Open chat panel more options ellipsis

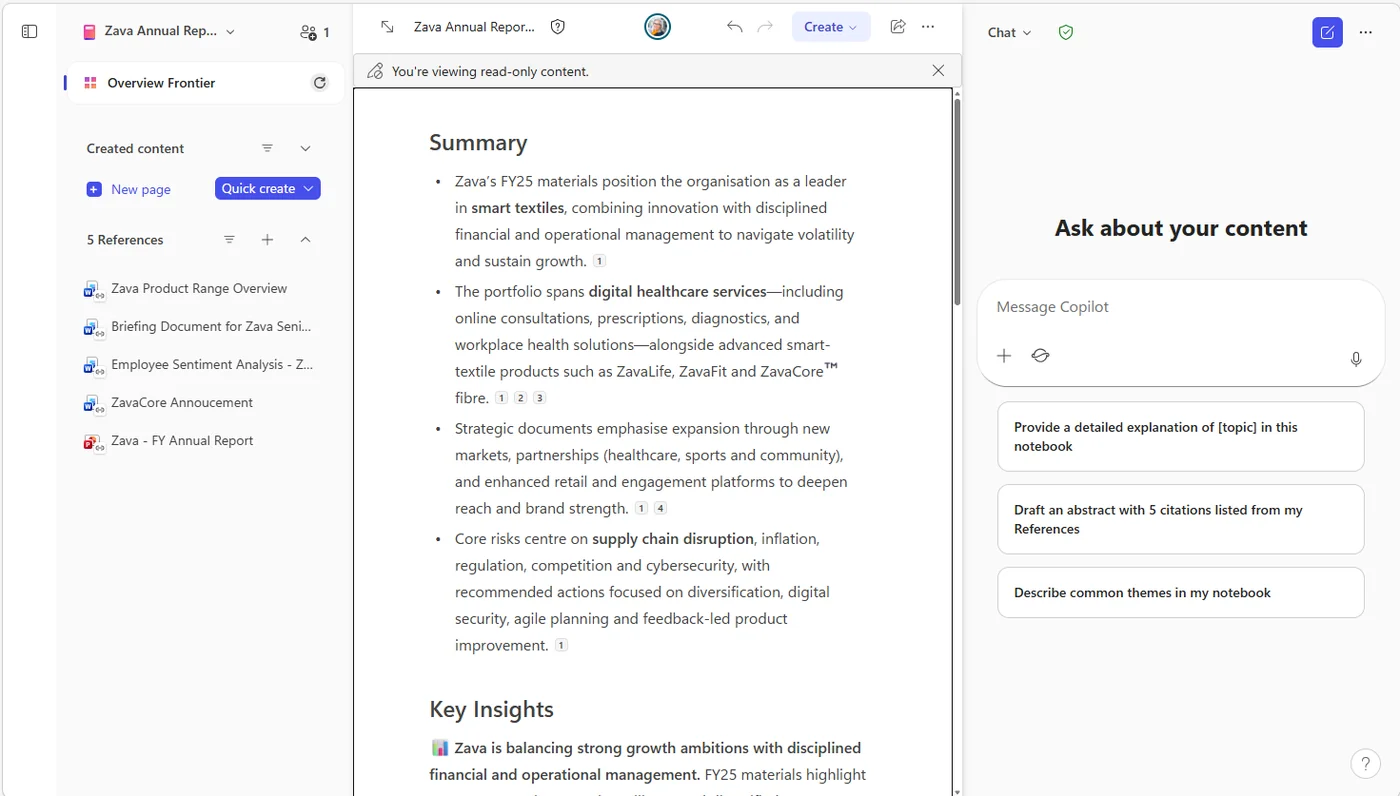coord(1366,32)
